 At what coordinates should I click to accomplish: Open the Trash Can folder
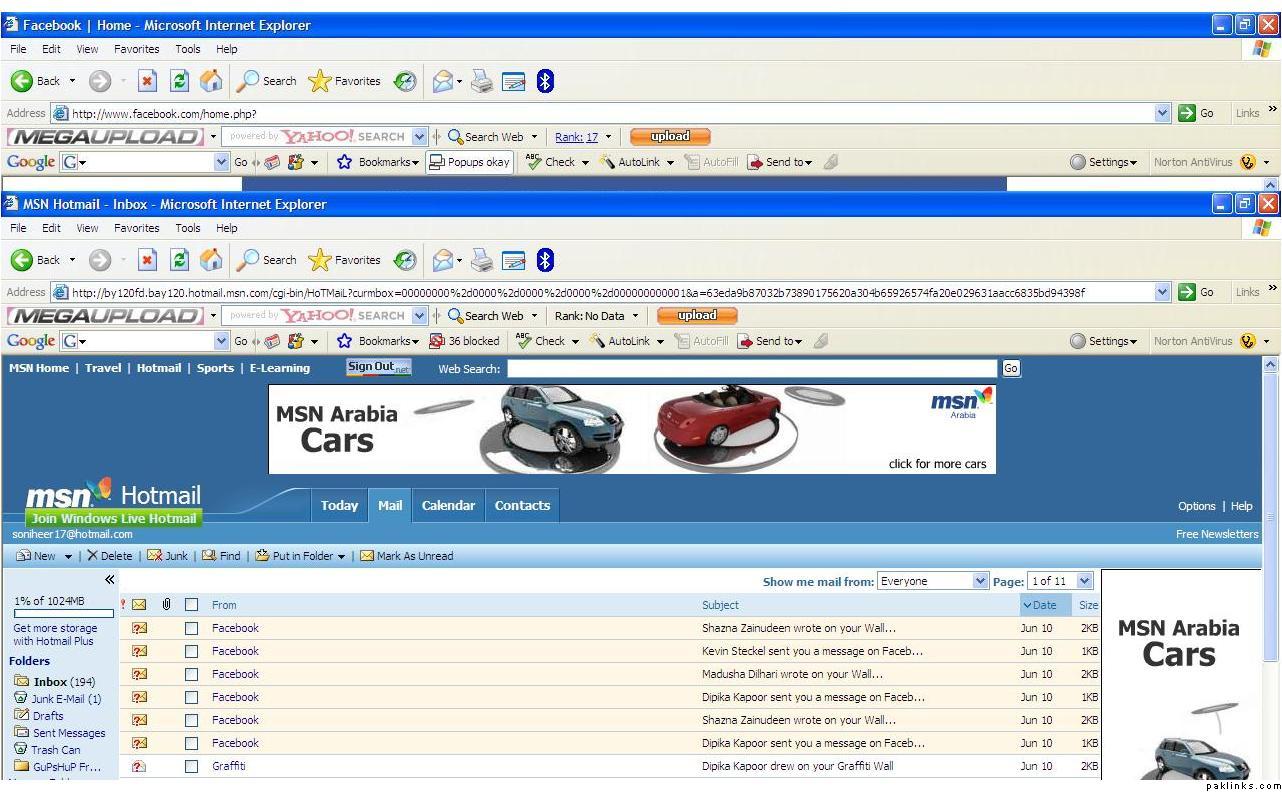tap(55, 749)
